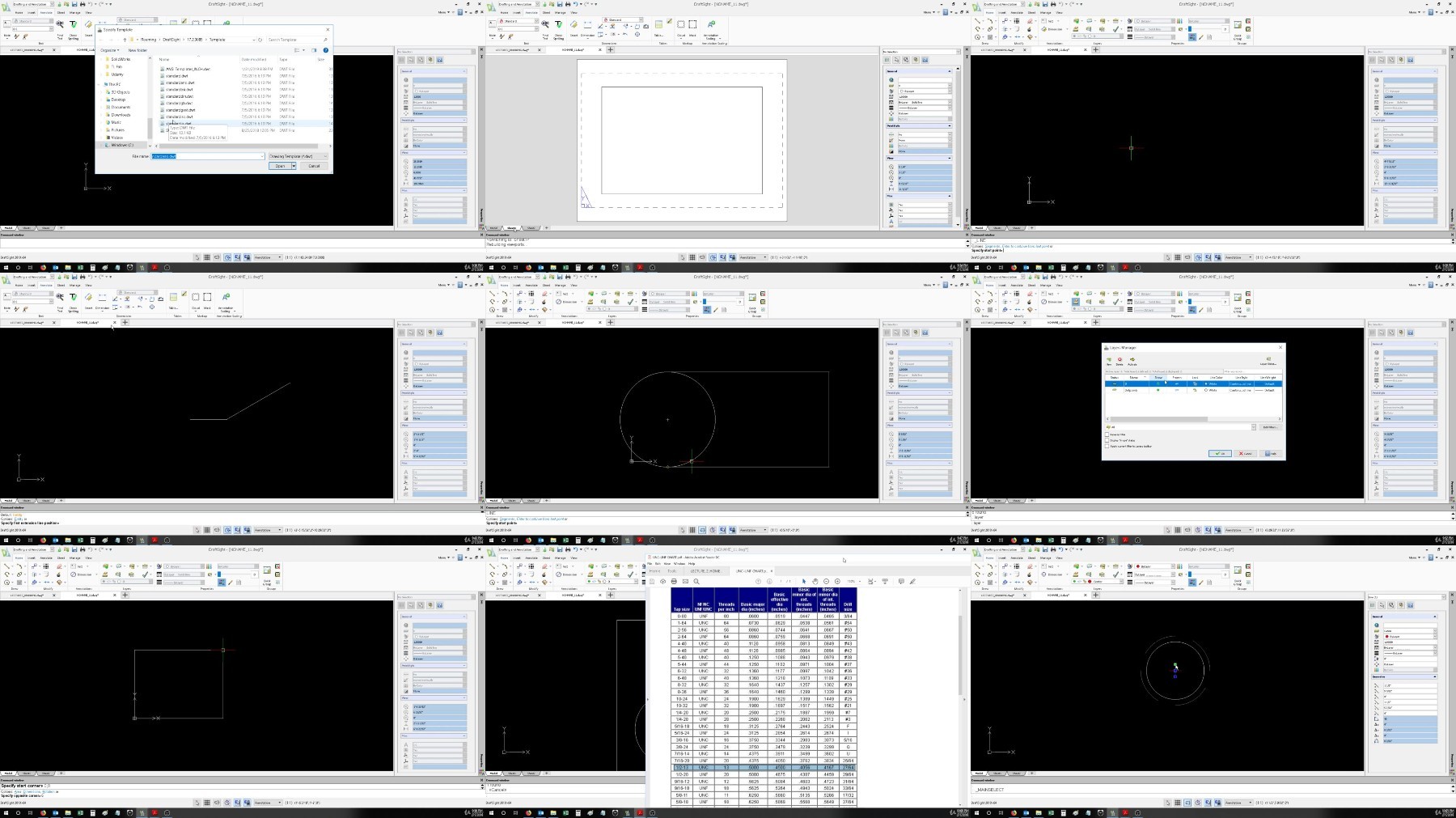Click Edit filters button in Layers Manager
This screenshot has height=818, width=1456.
[1270, 427]
